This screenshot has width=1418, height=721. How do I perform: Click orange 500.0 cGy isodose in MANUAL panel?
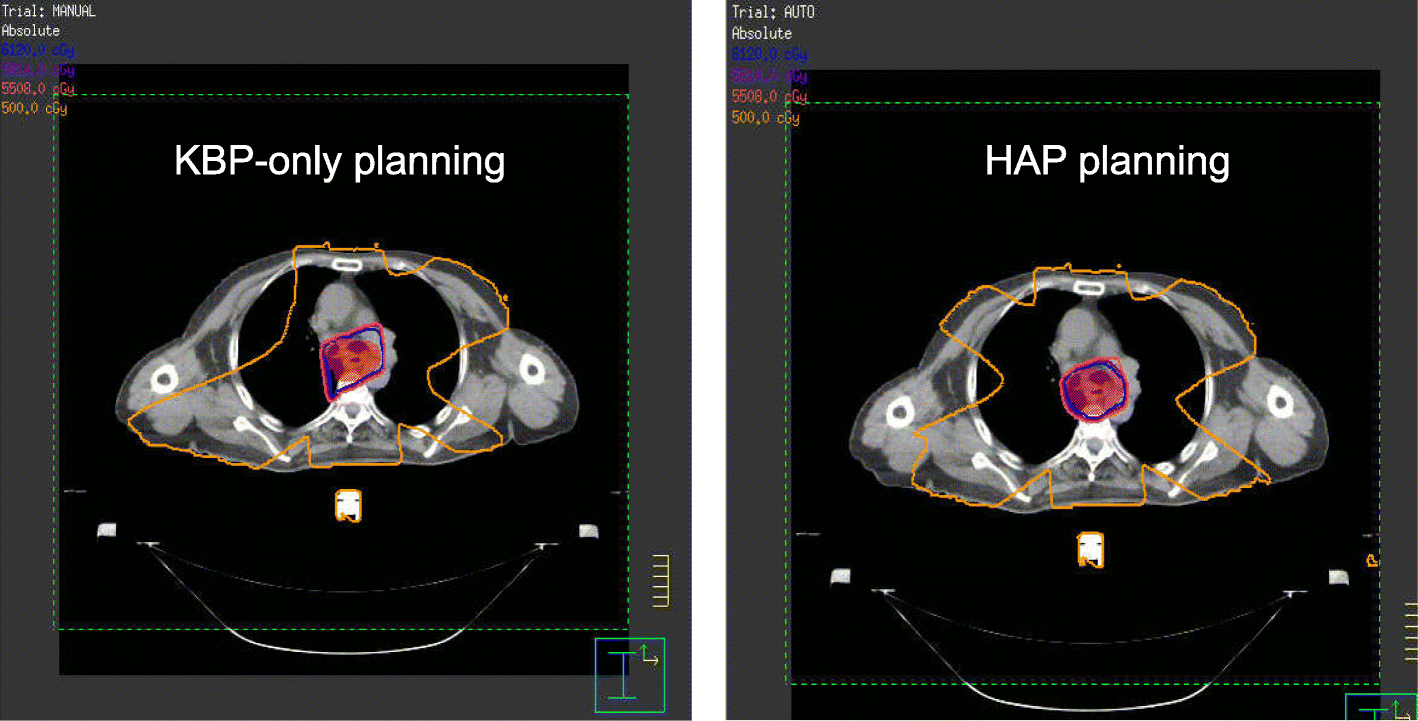point(34,108)
